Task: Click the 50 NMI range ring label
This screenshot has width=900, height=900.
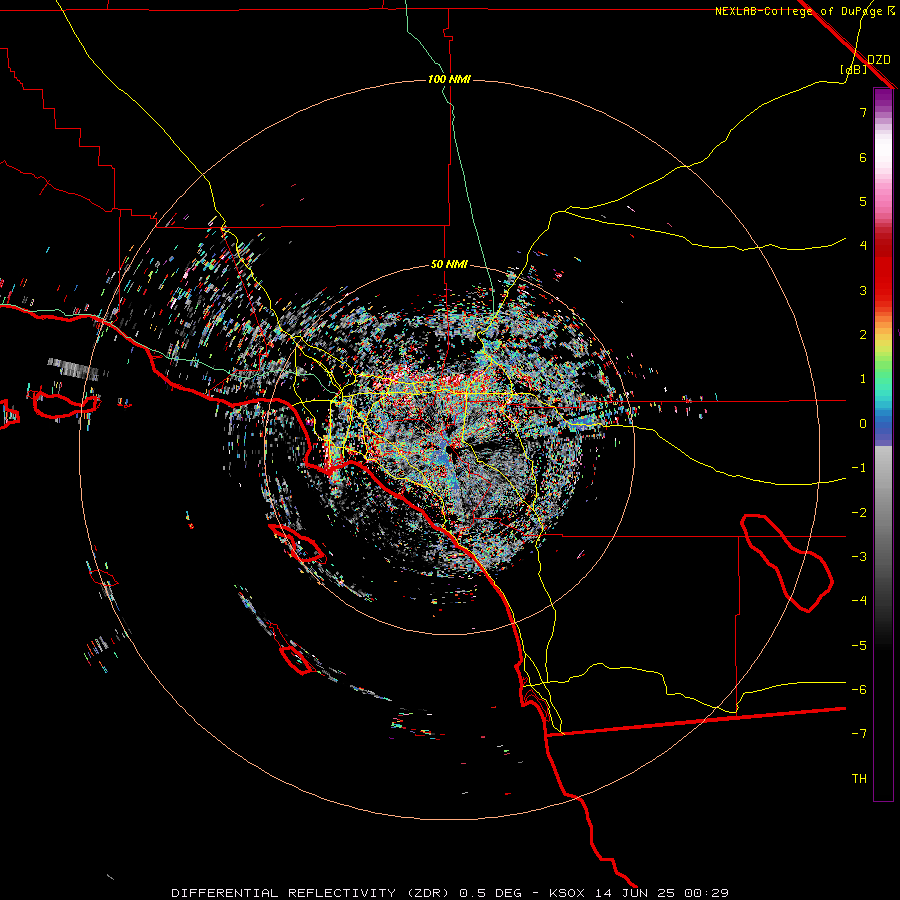Action: click(x=449, y=265)
